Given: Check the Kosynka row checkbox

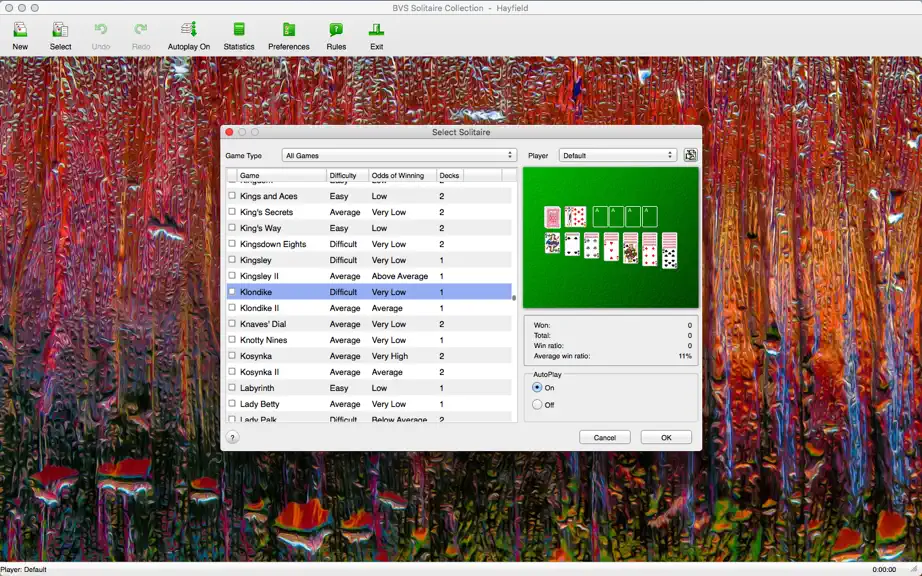Looking at the screenshot, I should (x=232, y=356).
